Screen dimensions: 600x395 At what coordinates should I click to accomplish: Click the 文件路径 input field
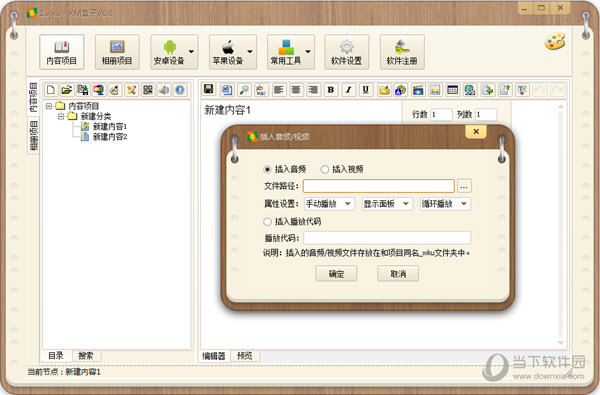pos(379,186)
